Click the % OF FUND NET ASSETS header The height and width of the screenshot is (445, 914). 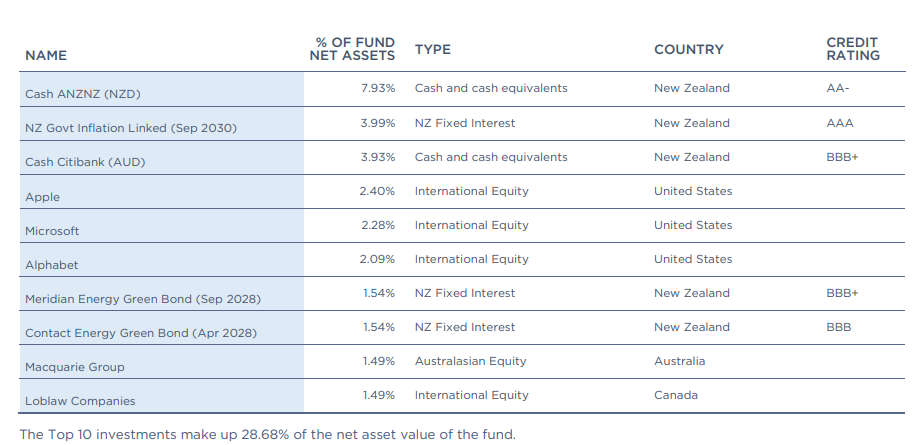pos(352,49)
